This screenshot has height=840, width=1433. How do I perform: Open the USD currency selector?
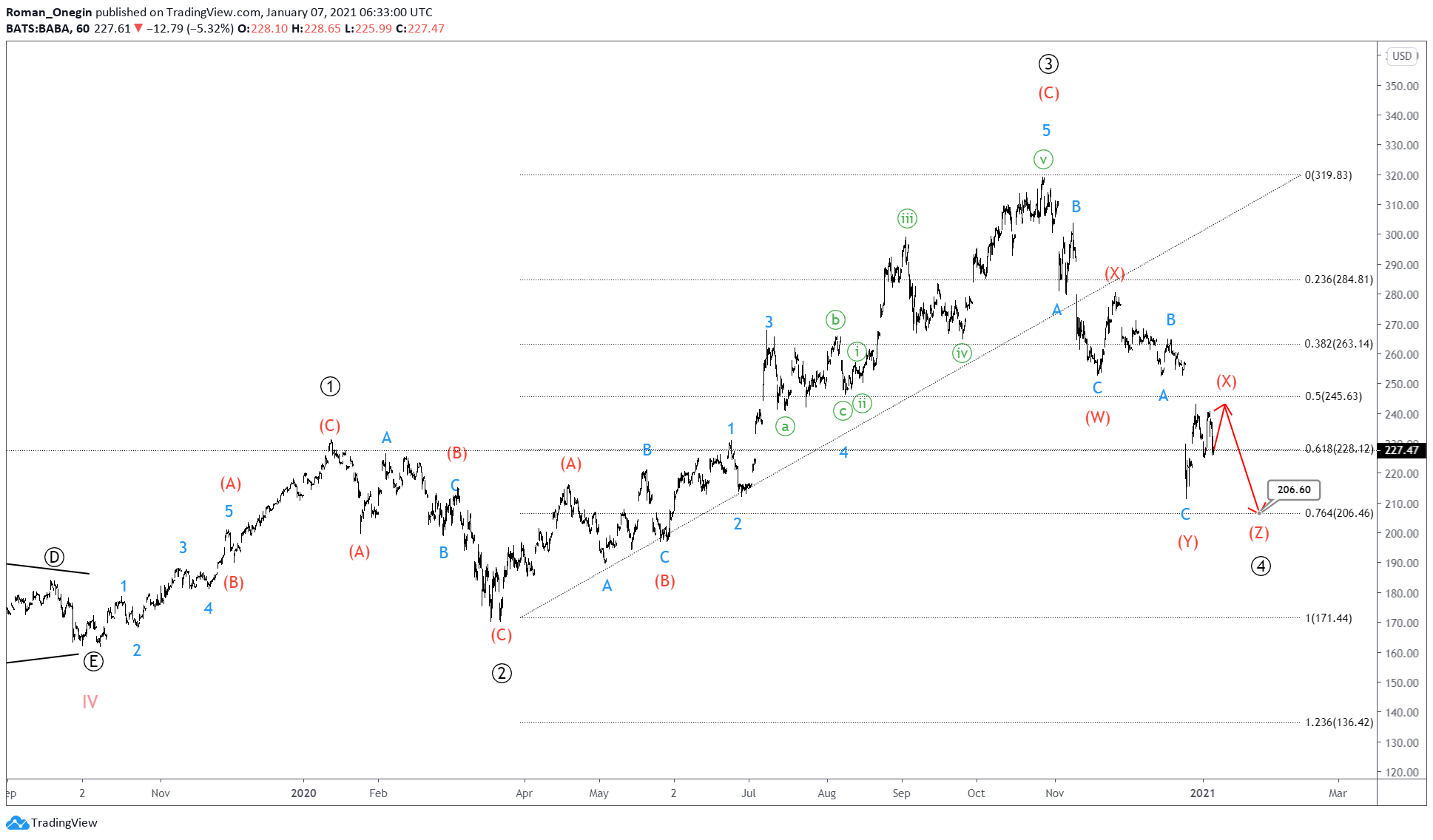coord(1401,56)
